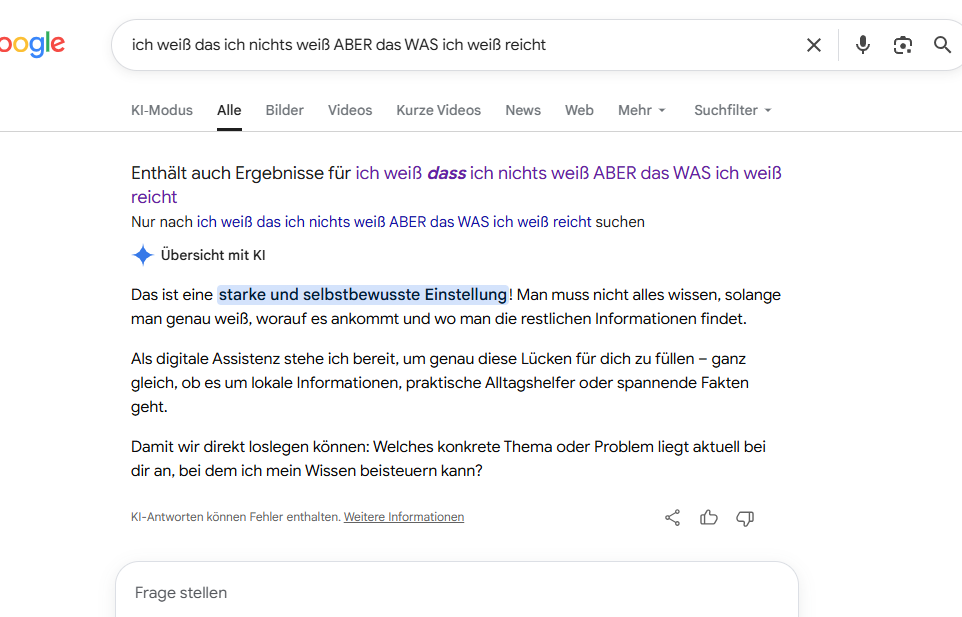The width and height of the screenshot is (962, 617).
Task: Select the Alle tab
Action: [229, 110]
